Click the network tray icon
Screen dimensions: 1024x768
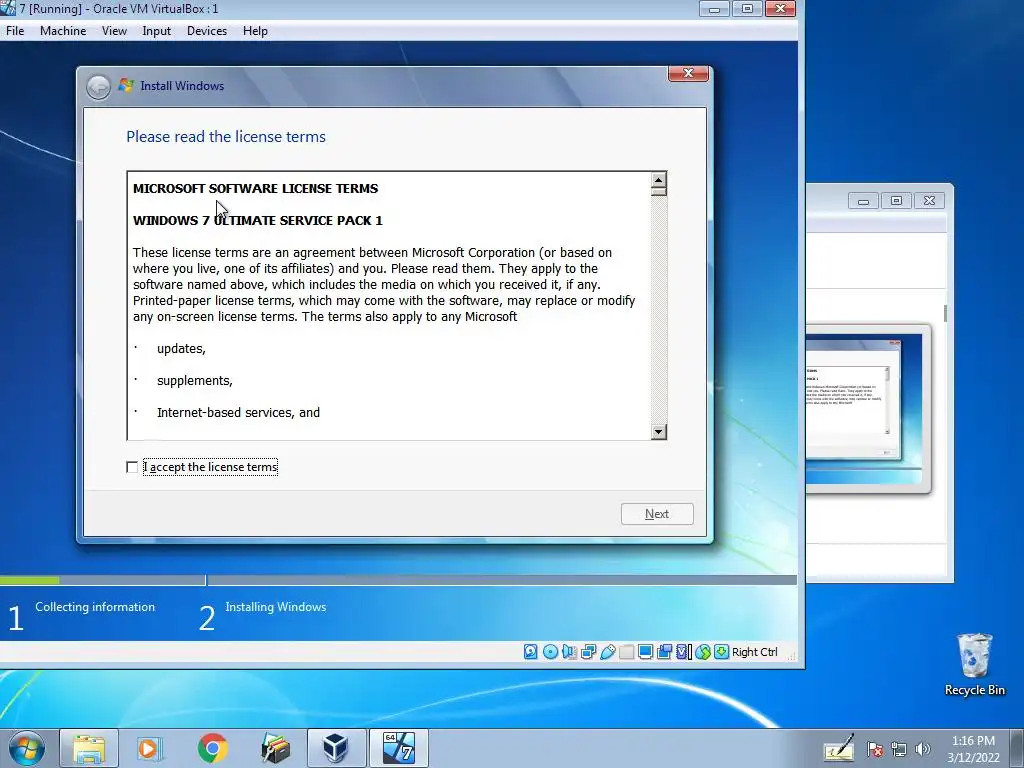pyautogui.click(x=899, y=749)
